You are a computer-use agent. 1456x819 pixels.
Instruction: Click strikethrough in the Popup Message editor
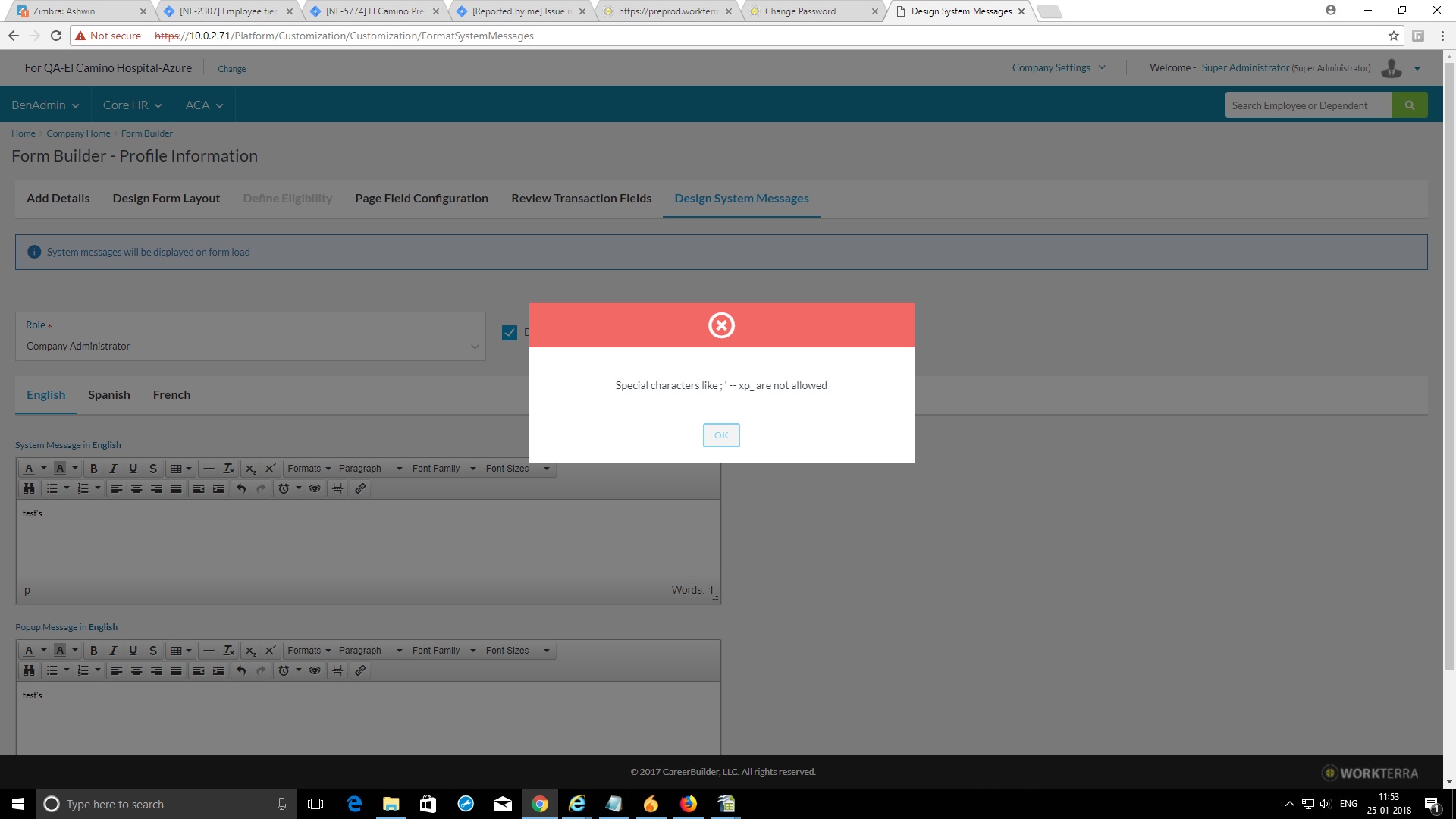(x=152, y=651)
